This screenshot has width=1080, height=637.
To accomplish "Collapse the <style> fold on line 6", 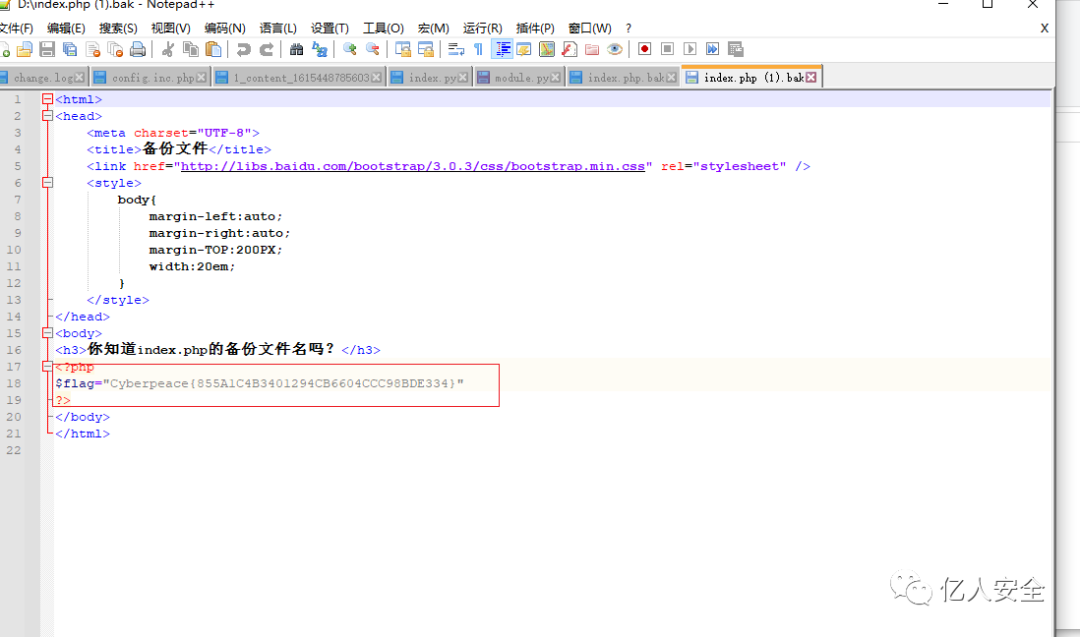I will tap(48, 182).
